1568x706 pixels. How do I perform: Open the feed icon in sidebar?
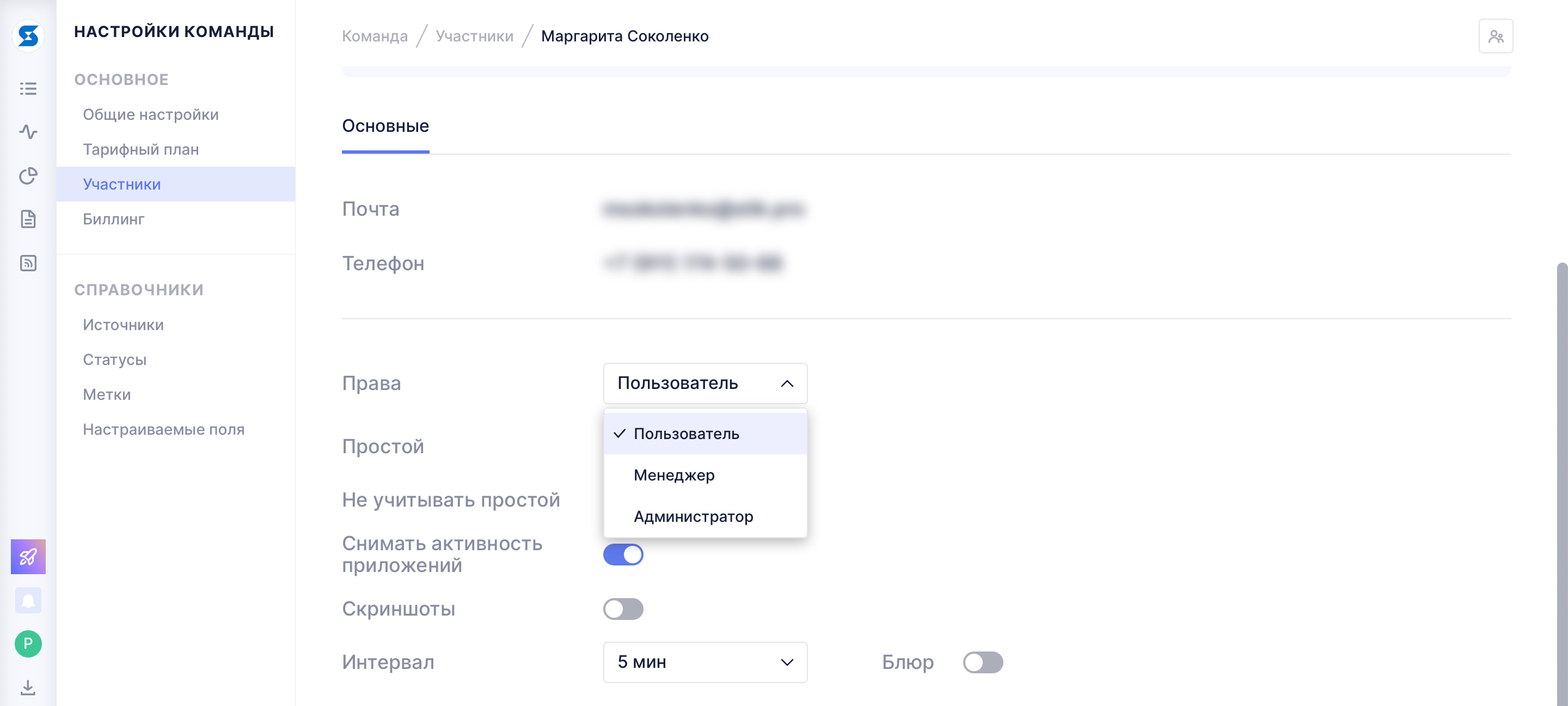tap(28, 263)
